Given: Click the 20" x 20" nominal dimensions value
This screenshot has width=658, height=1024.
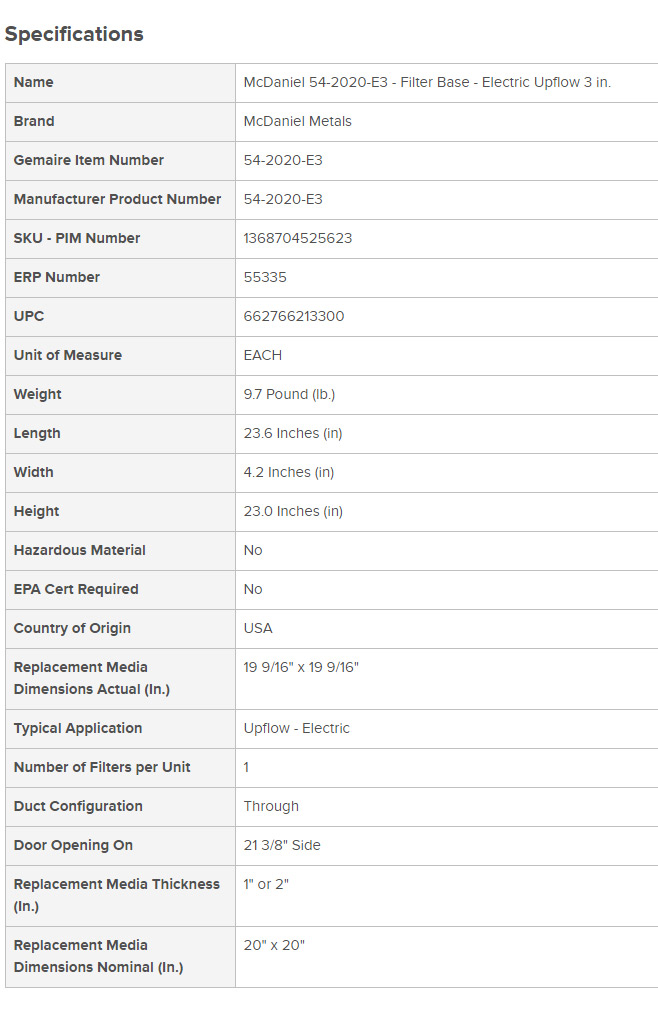Looking at the screenshot, I should point(273,945).
